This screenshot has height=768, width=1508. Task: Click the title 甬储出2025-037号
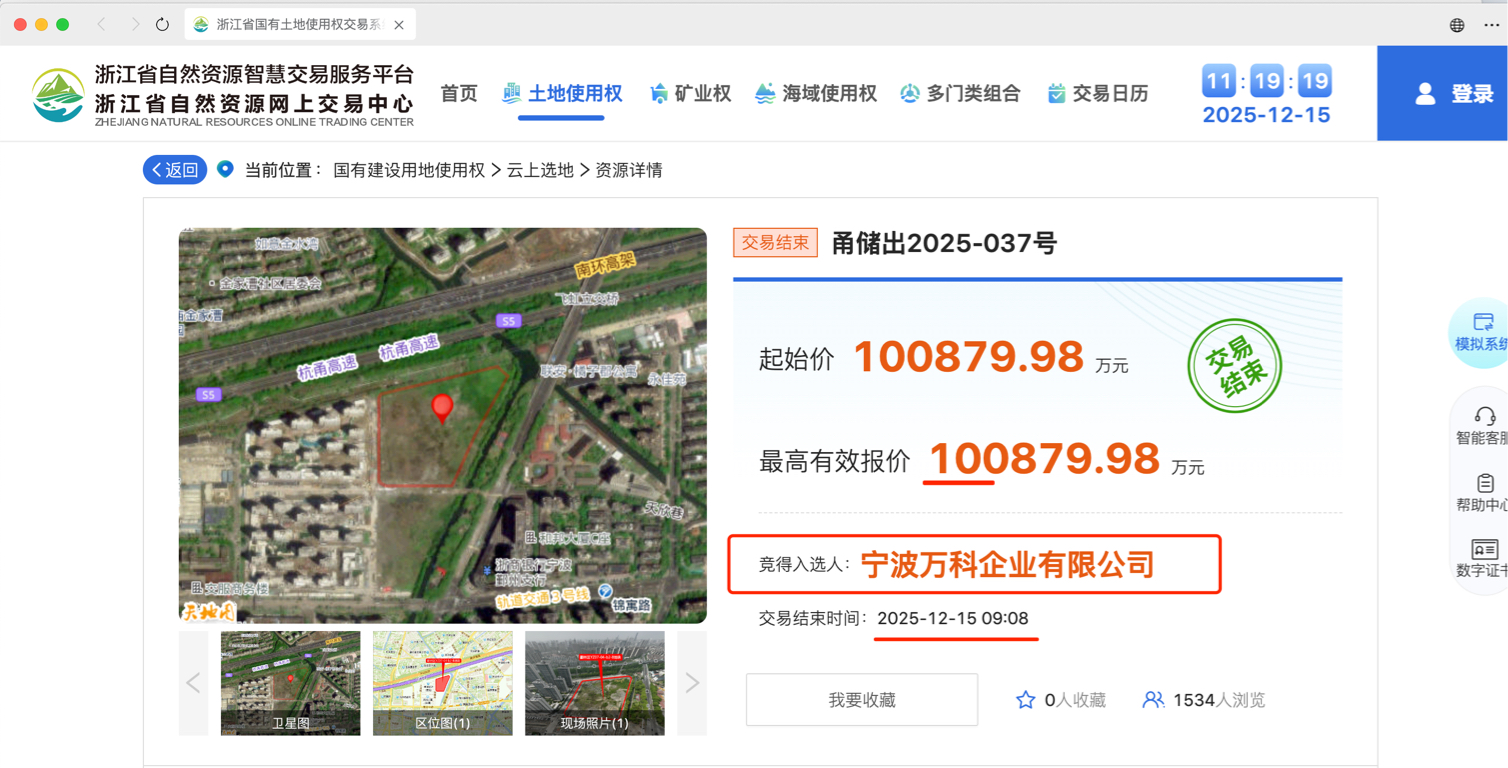coord(944,243)
